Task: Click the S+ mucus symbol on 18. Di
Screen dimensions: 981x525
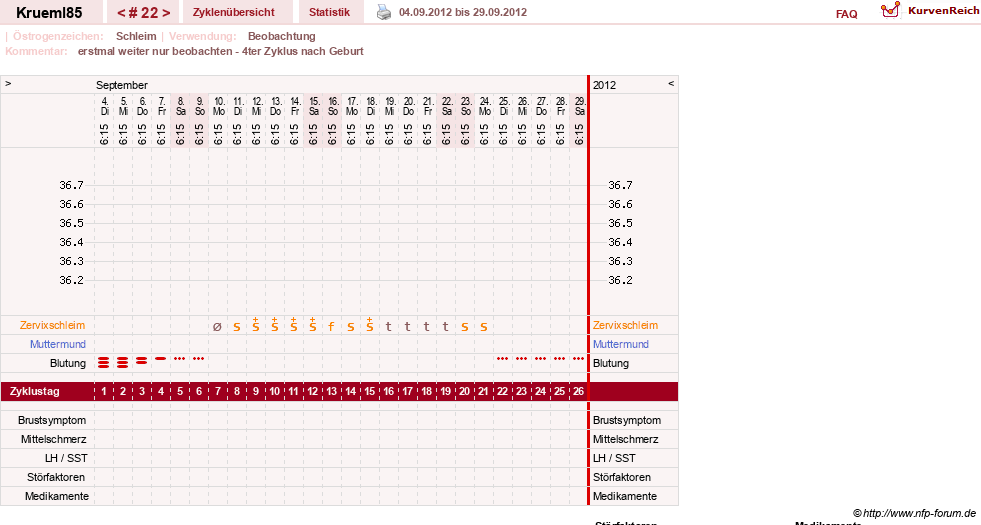Action: coord(369,325)
